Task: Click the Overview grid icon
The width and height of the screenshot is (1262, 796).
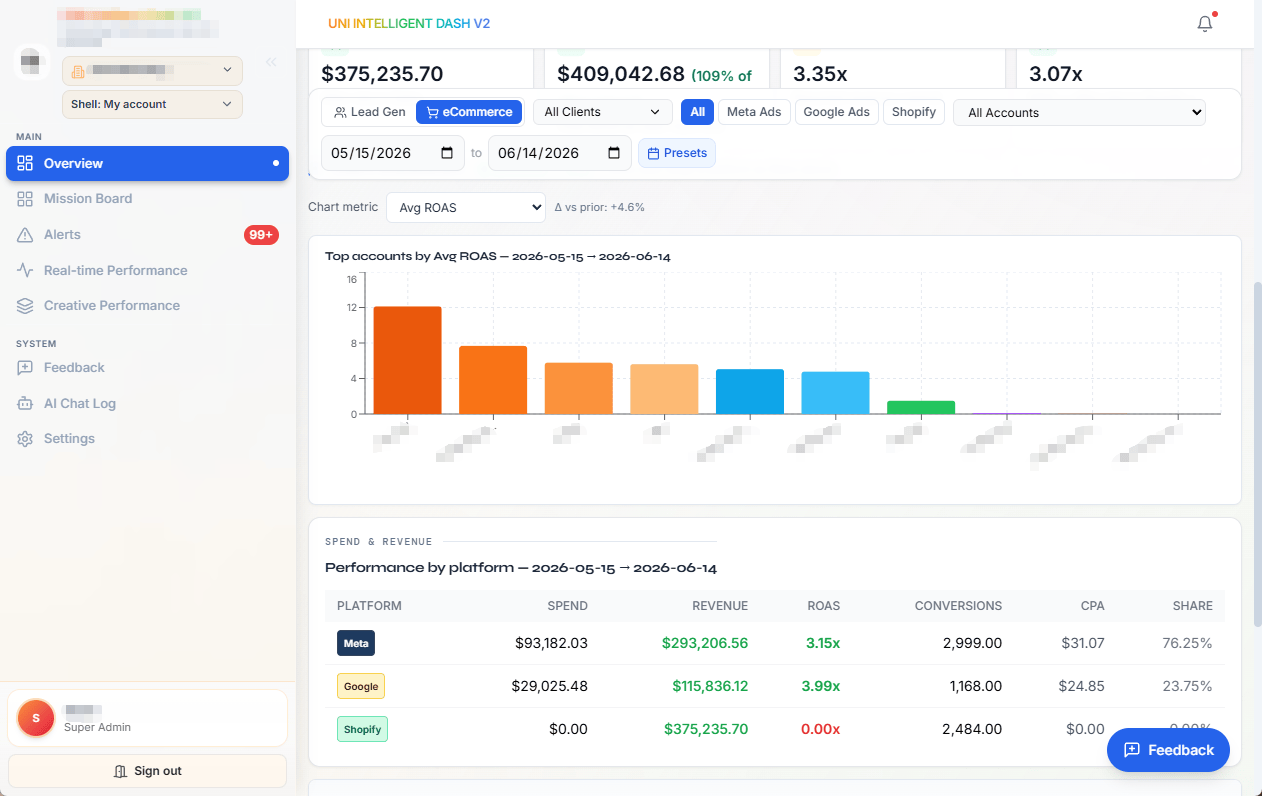Action: (x=25, y=163)
